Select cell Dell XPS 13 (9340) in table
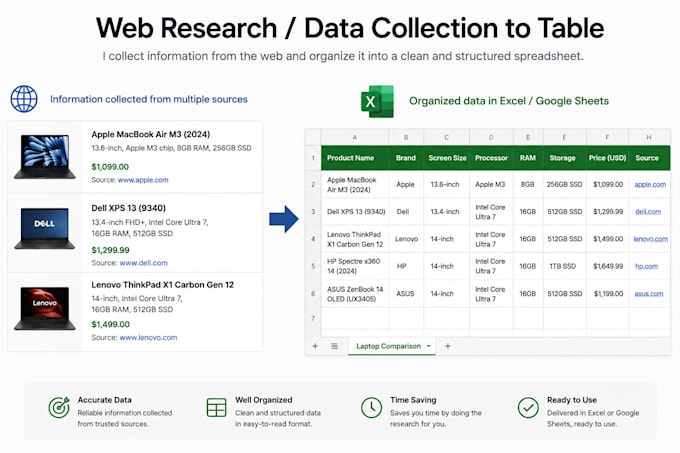Screen dimensions: 680x453 tap(355, 212)
